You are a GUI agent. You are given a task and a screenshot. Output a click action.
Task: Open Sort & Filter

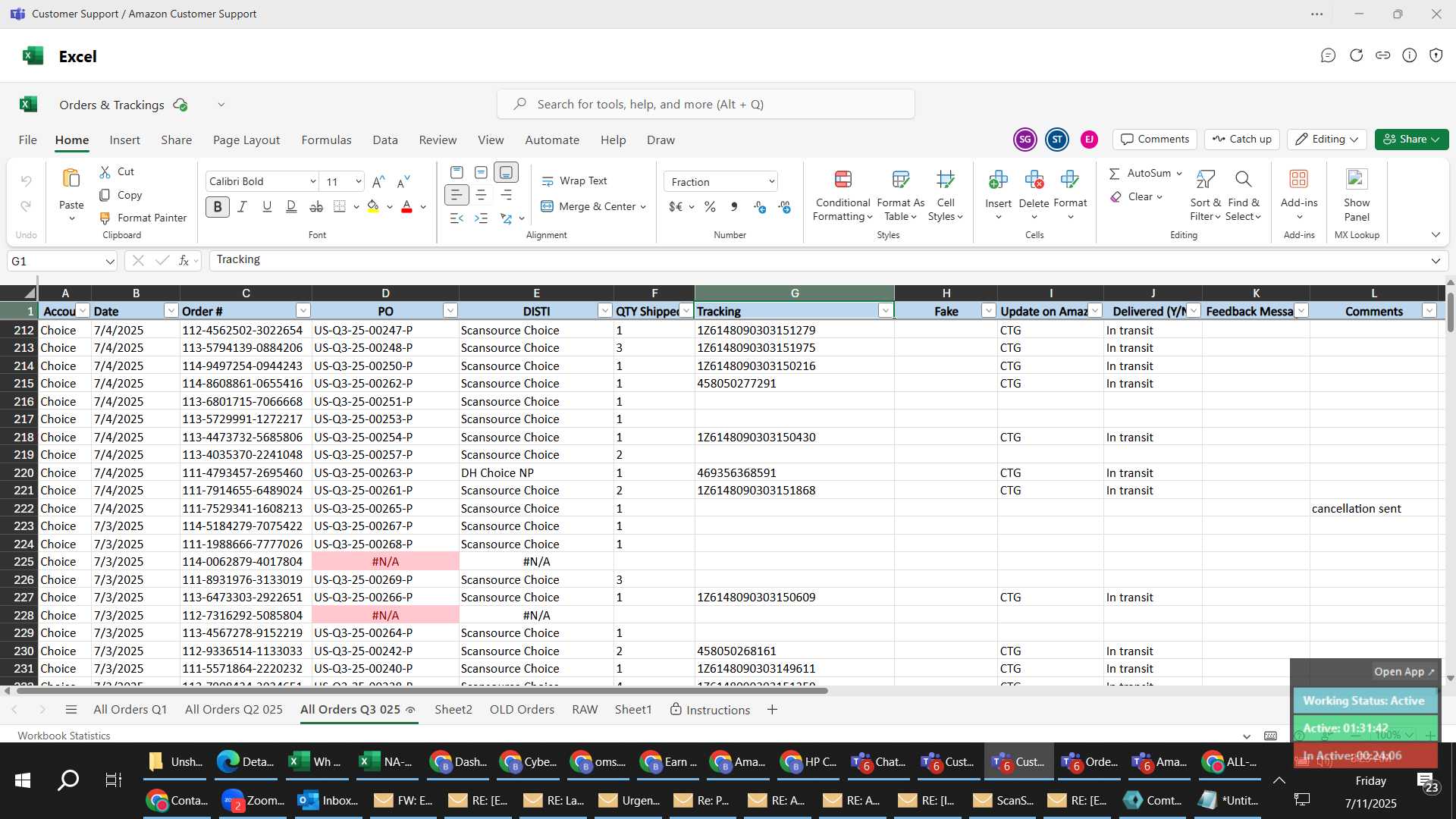tap(1205, 196)
